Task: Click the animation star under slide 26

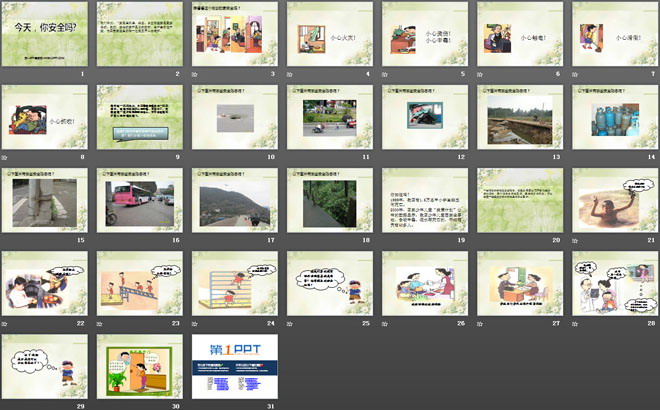Action: click(x=385, y=324)
